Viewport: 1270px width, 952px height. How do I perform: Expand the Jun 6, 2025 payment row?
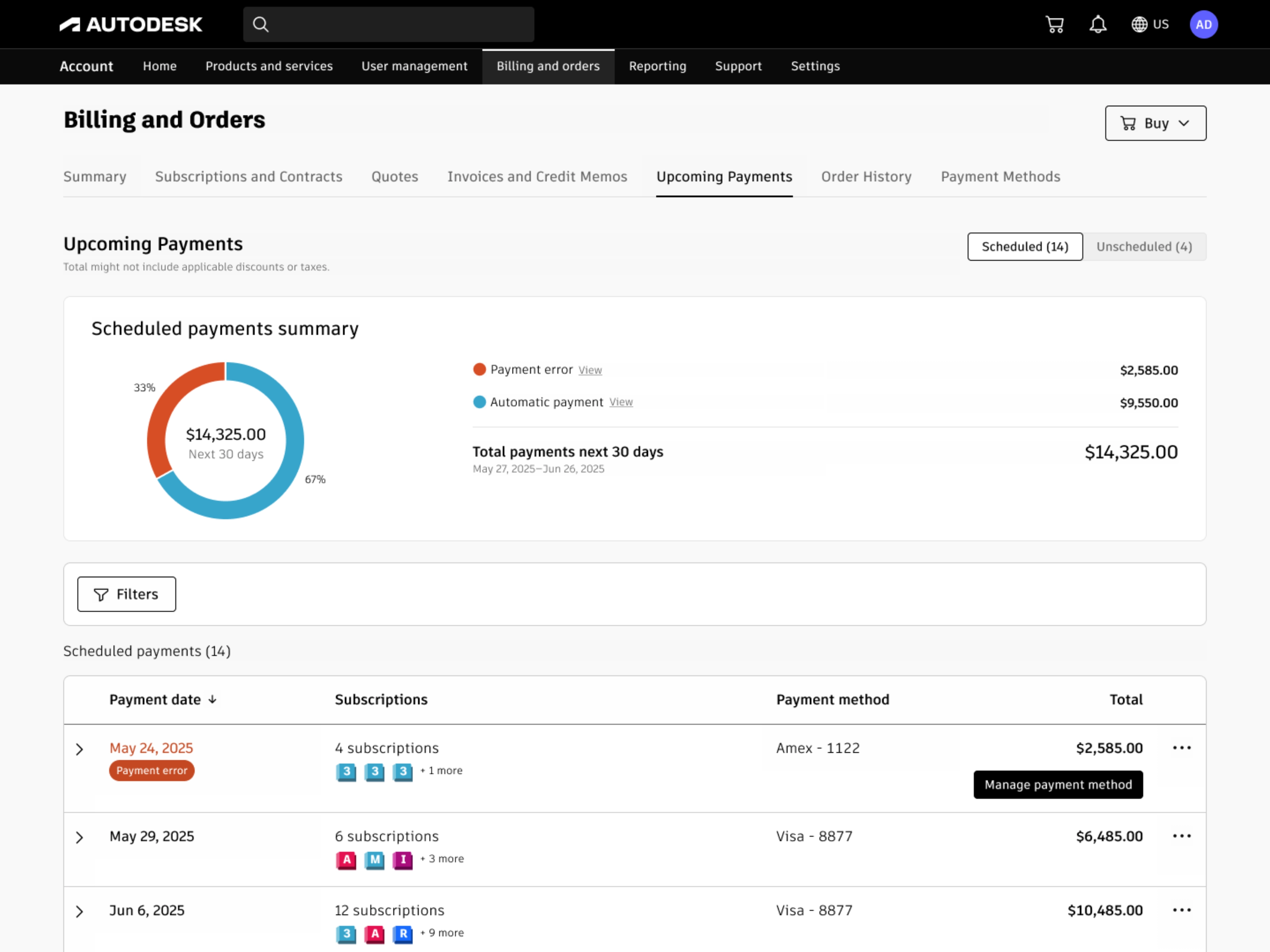pyautogui.click(x=79, y=912)
